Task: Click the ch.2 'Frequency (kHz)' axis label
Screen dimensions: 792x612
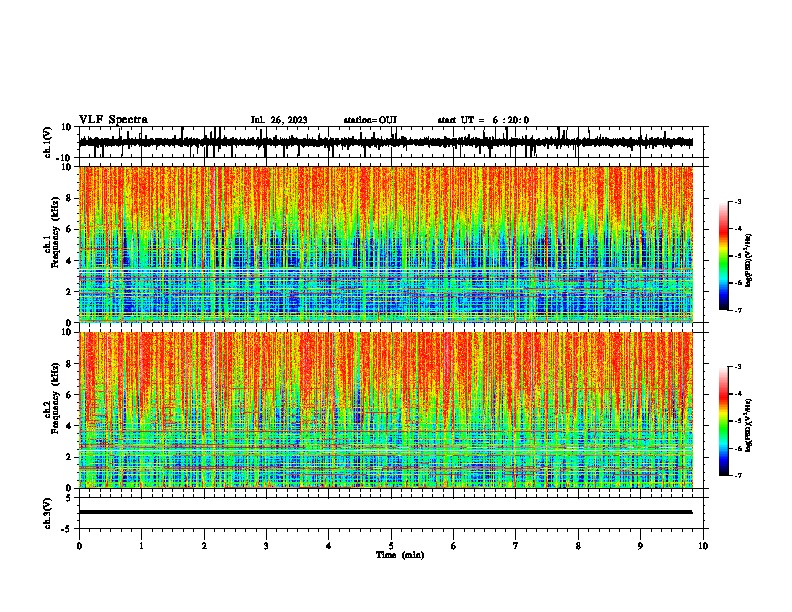Action: [x=55, y=398]
